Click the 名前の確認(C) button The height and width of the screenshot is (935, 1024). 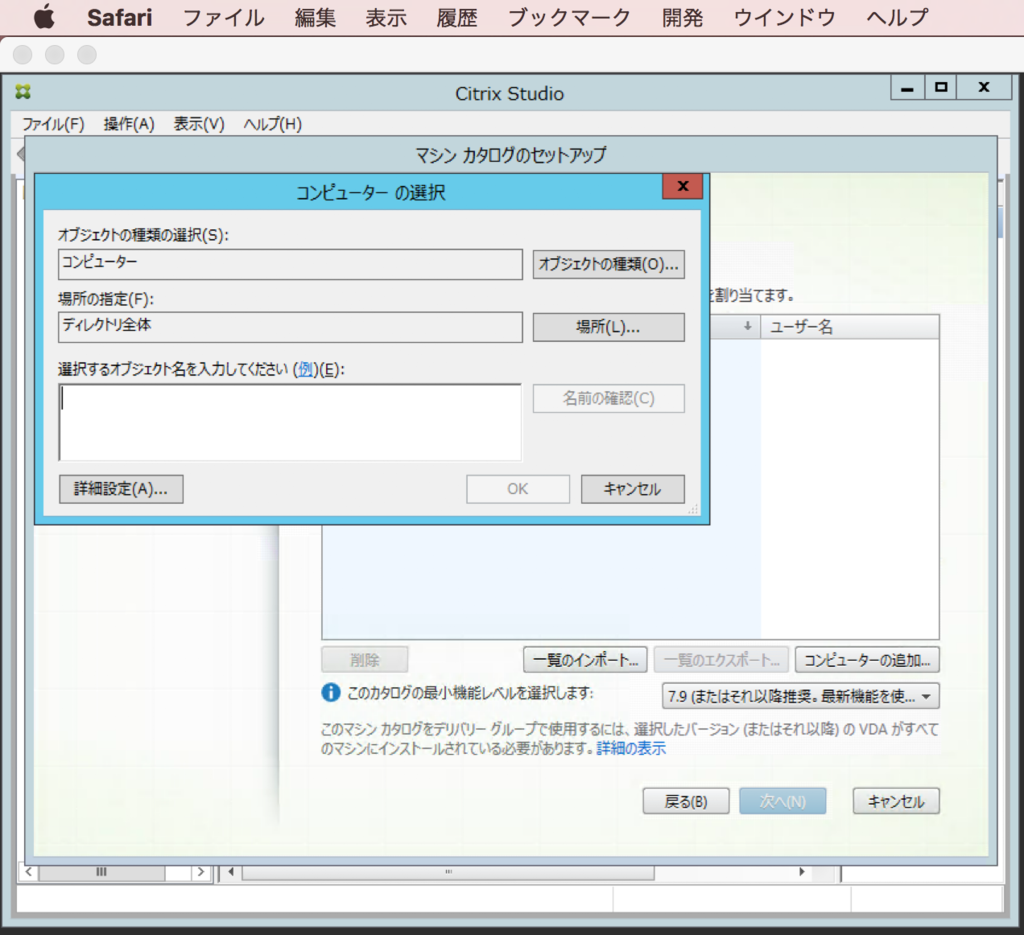pos(609,398)
